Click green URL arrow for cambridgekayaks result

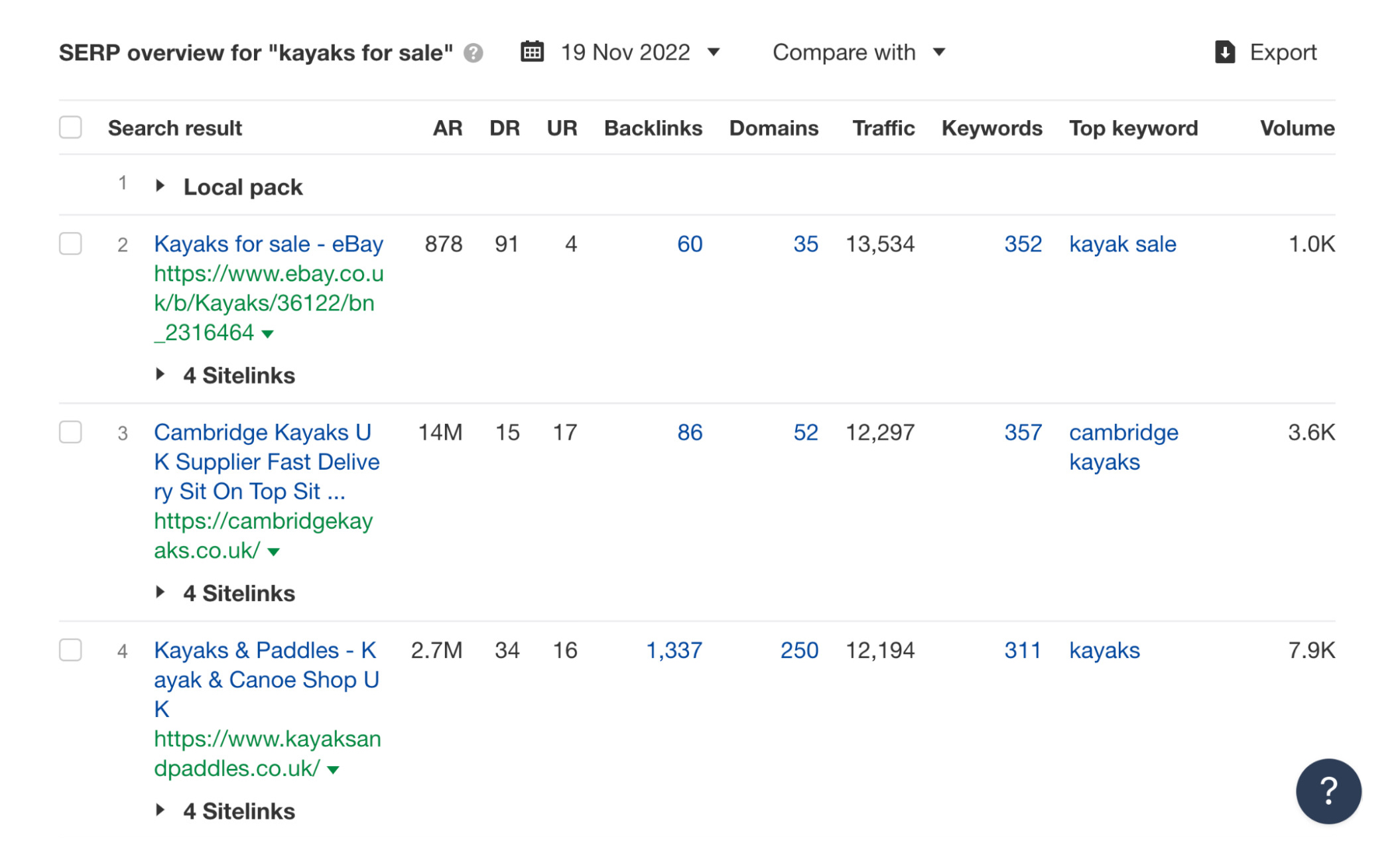[273, 552]
